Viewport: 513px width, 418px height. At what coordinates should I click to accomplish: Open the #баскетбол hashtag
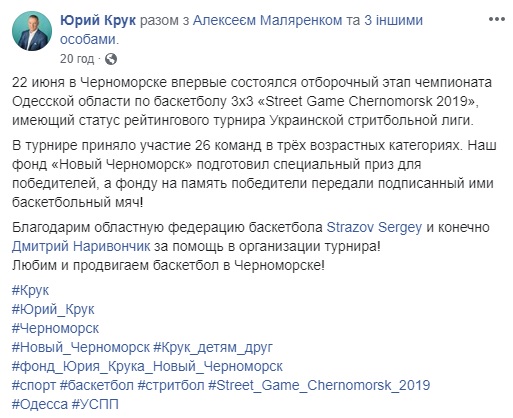(x=97, y=385)
